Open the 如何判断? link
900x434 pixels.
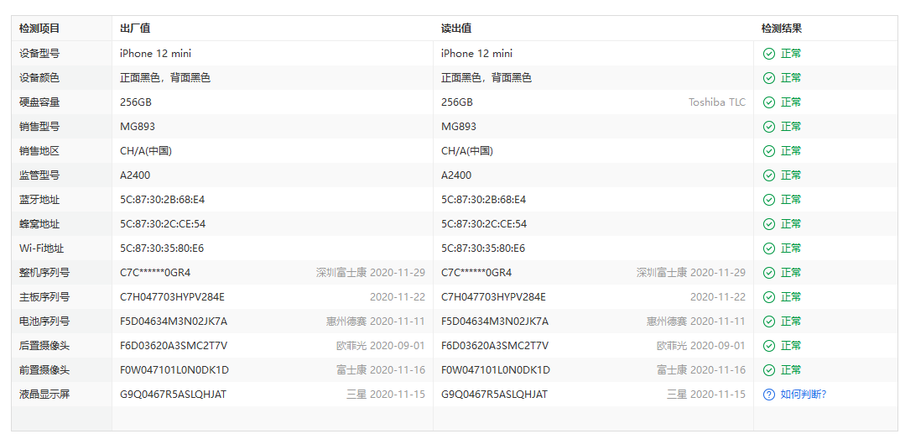tap(804, 394)
